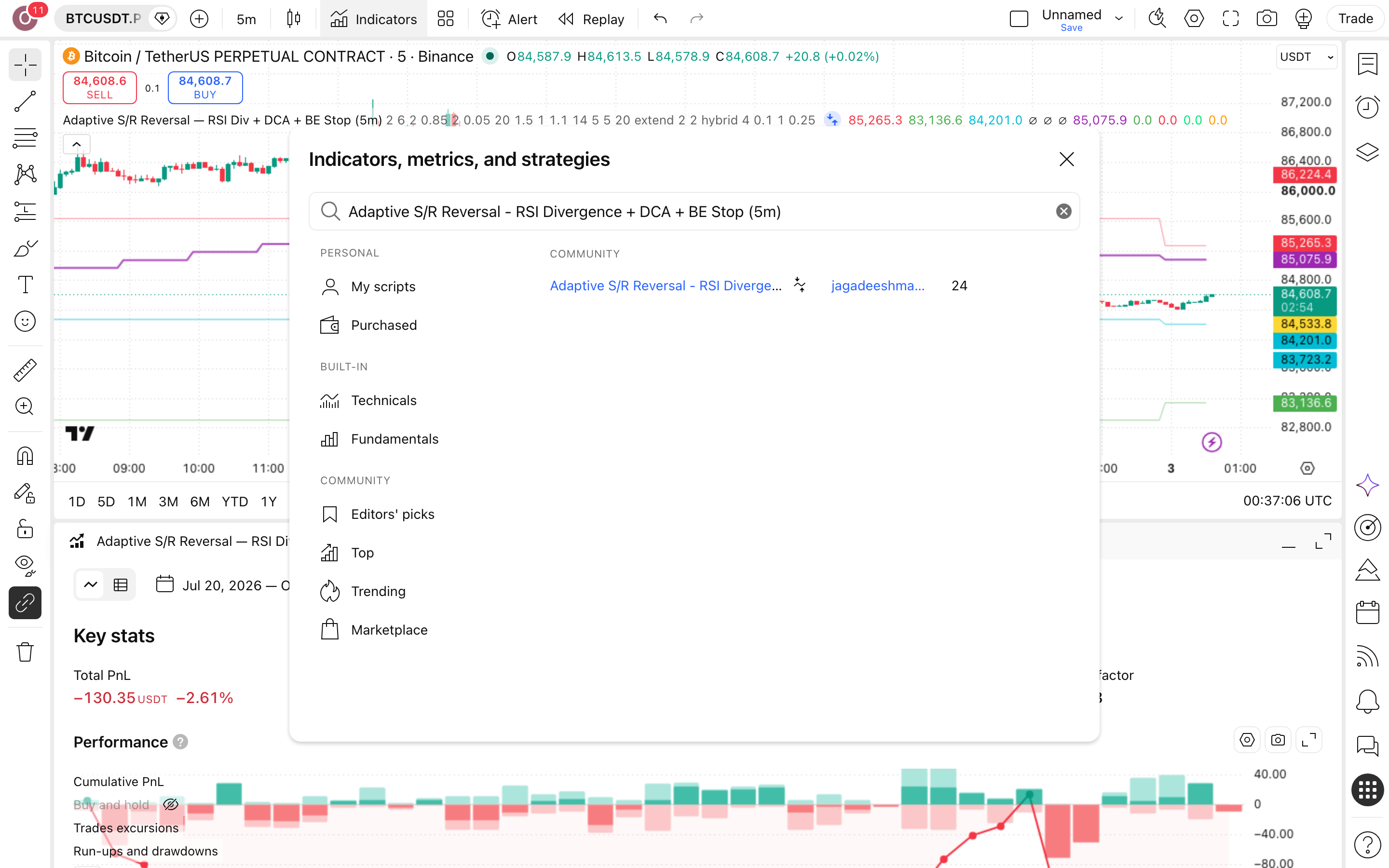Start bar Replay mode
The height and width of the screenshot is (868, 1389).
pyautogui.click(x=591, y=19)
